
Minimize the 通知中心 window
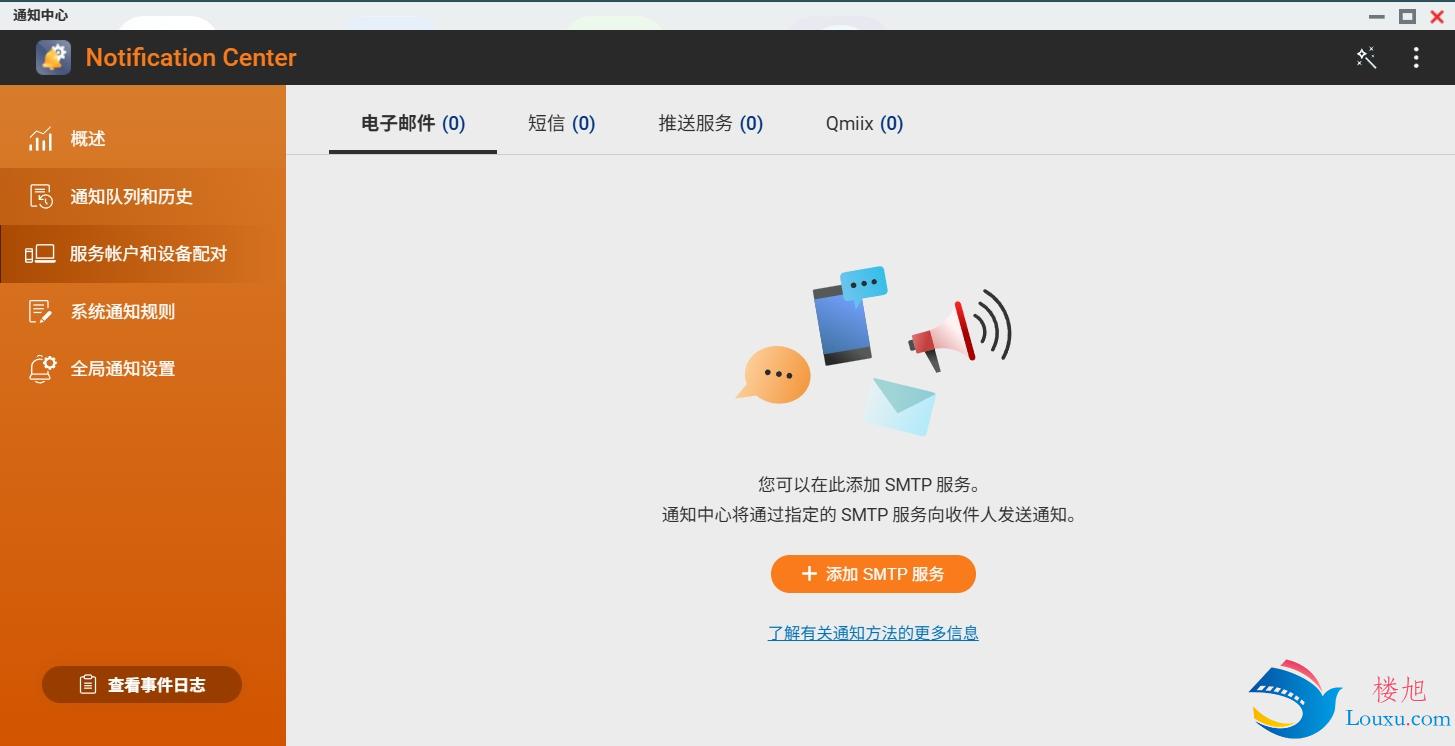click(1376, 16)
